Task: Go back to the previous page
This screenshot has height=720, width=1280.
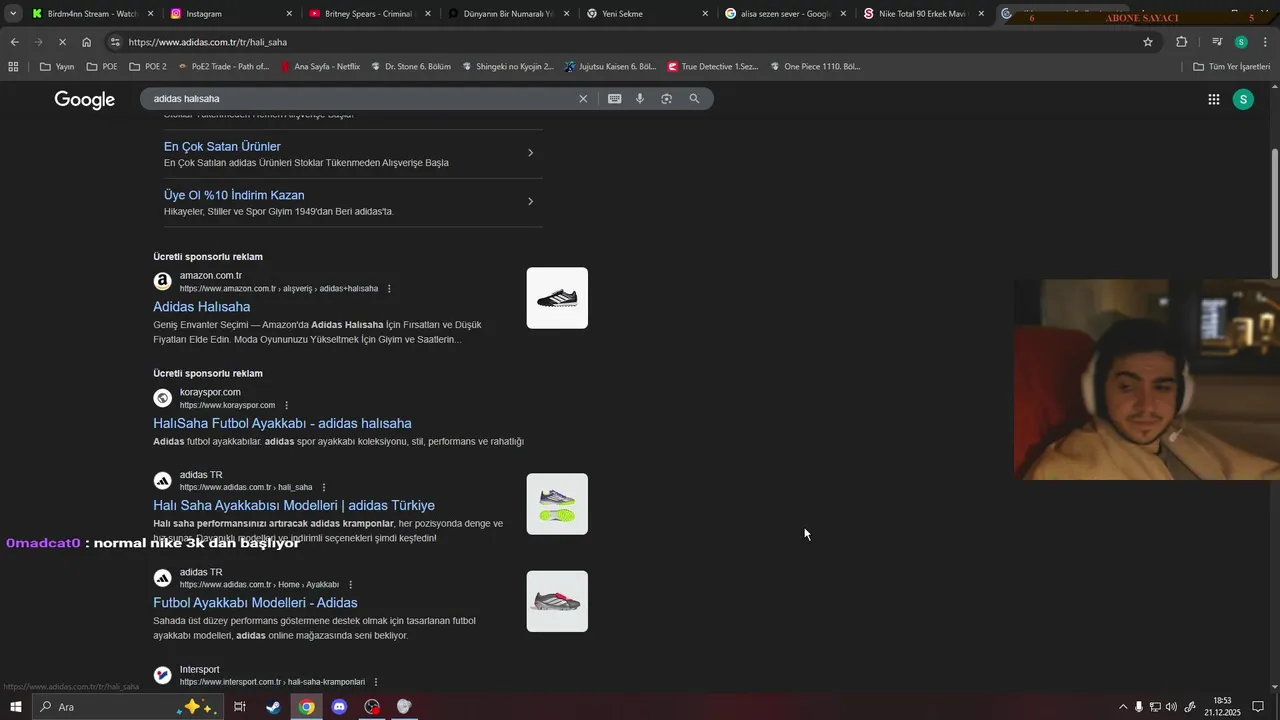Action: [14, 42]
